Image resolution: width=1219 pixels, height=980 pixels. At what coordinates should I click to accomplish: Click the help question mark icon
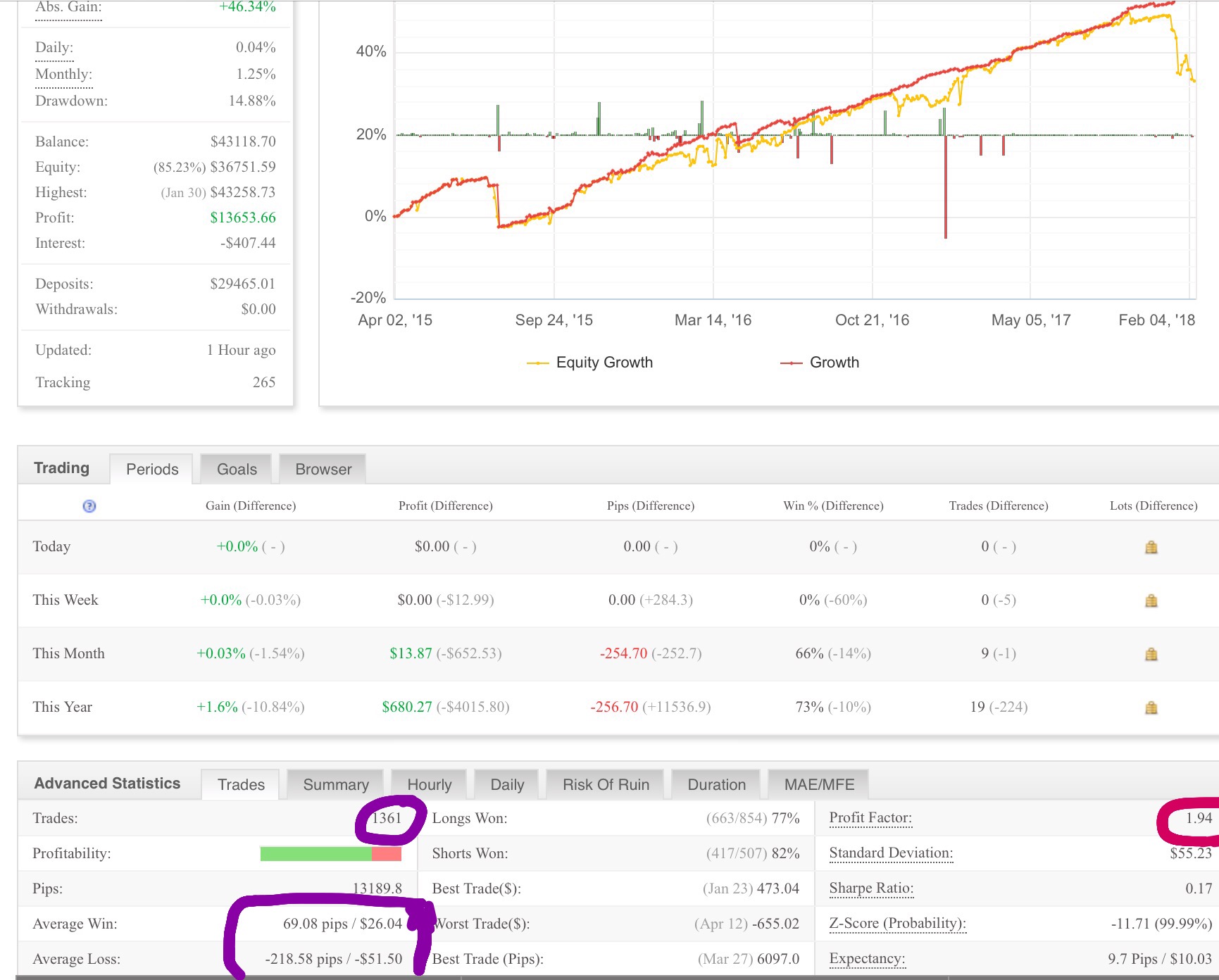89,506
